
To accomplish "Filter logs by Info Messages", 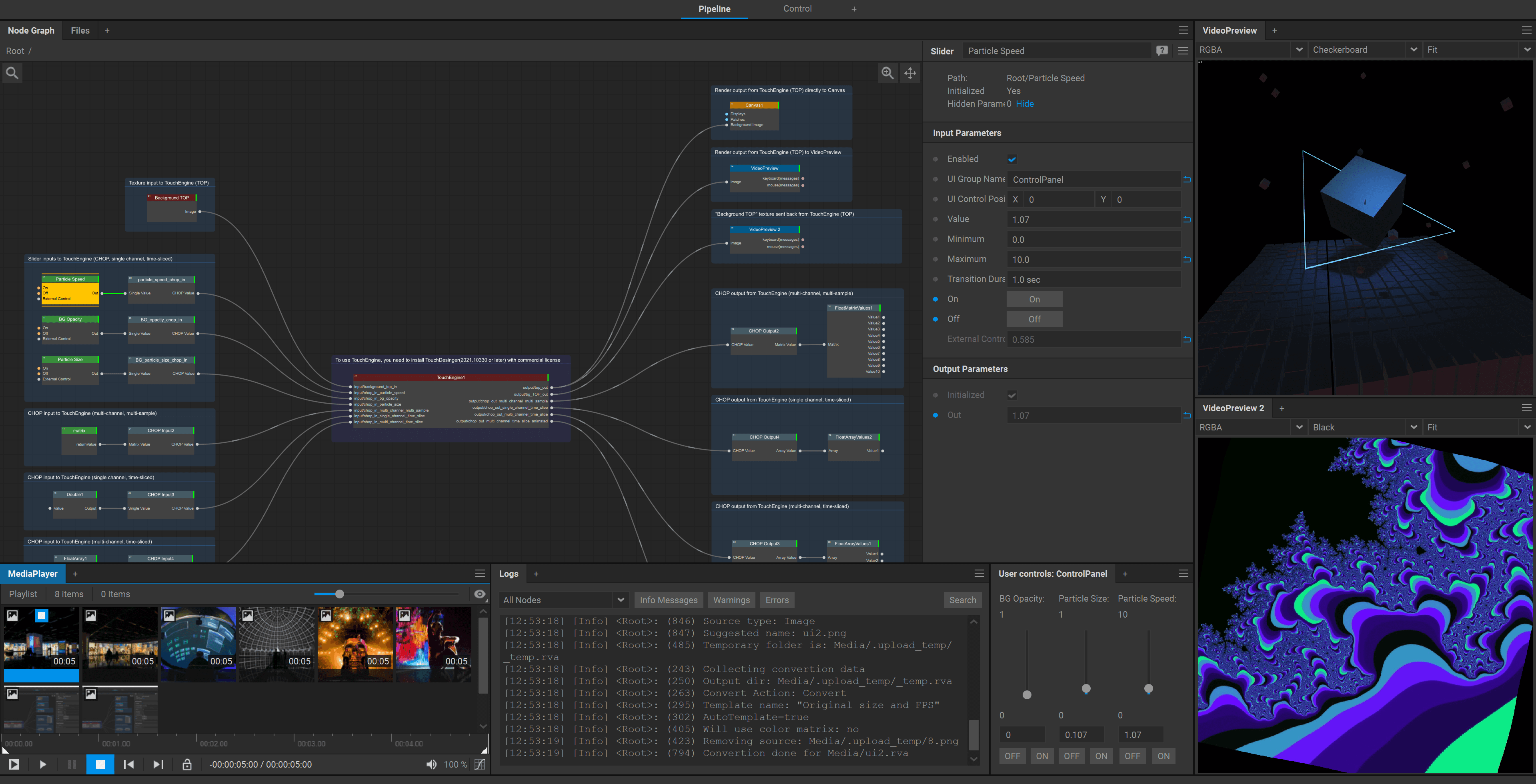I will [669, 600].
